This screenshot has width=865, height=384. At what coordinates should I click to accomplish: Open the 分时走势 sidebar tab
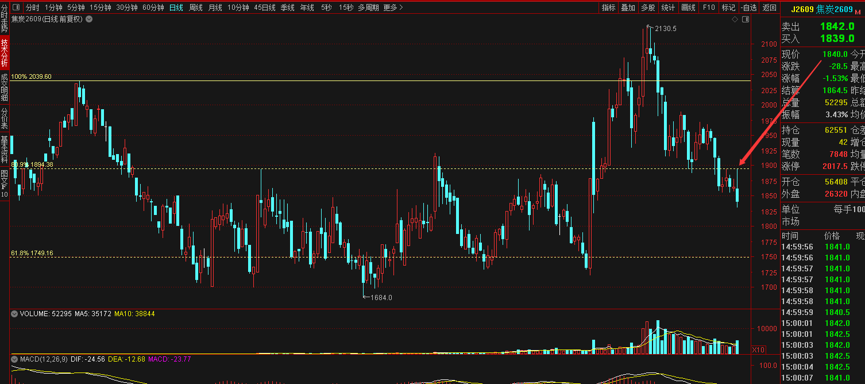click(4, 19)
